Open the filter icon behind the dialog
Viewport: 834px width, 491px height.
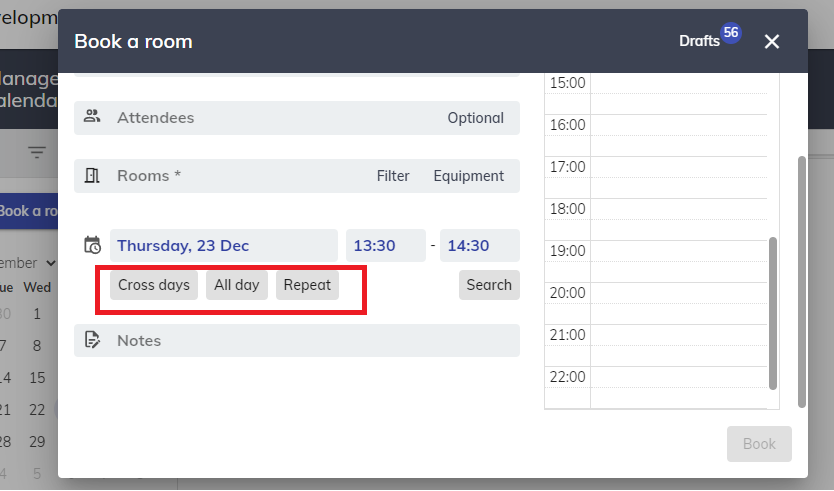[x=37, y=152]
